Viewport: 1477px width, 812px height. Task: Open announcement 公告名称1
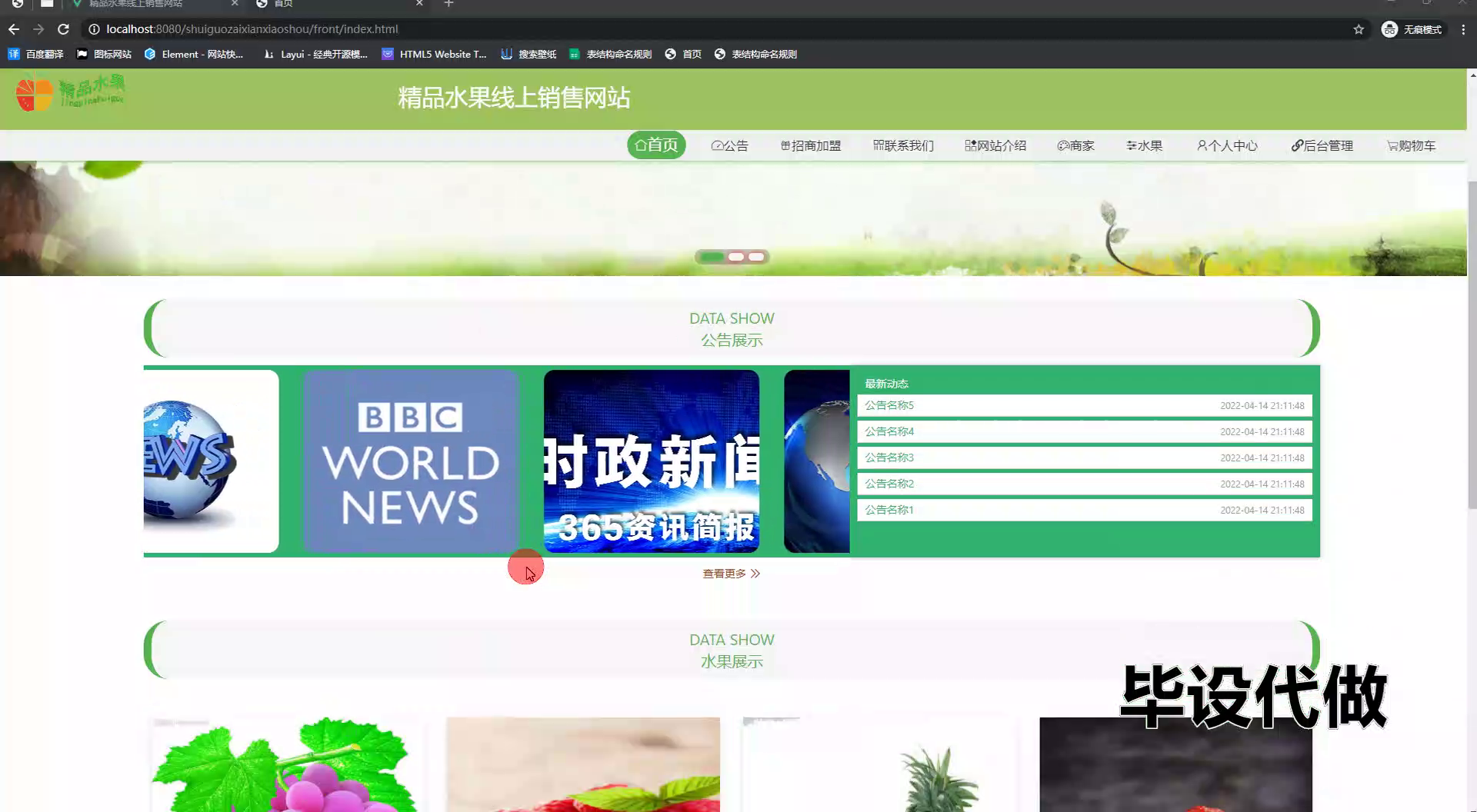1085,510
